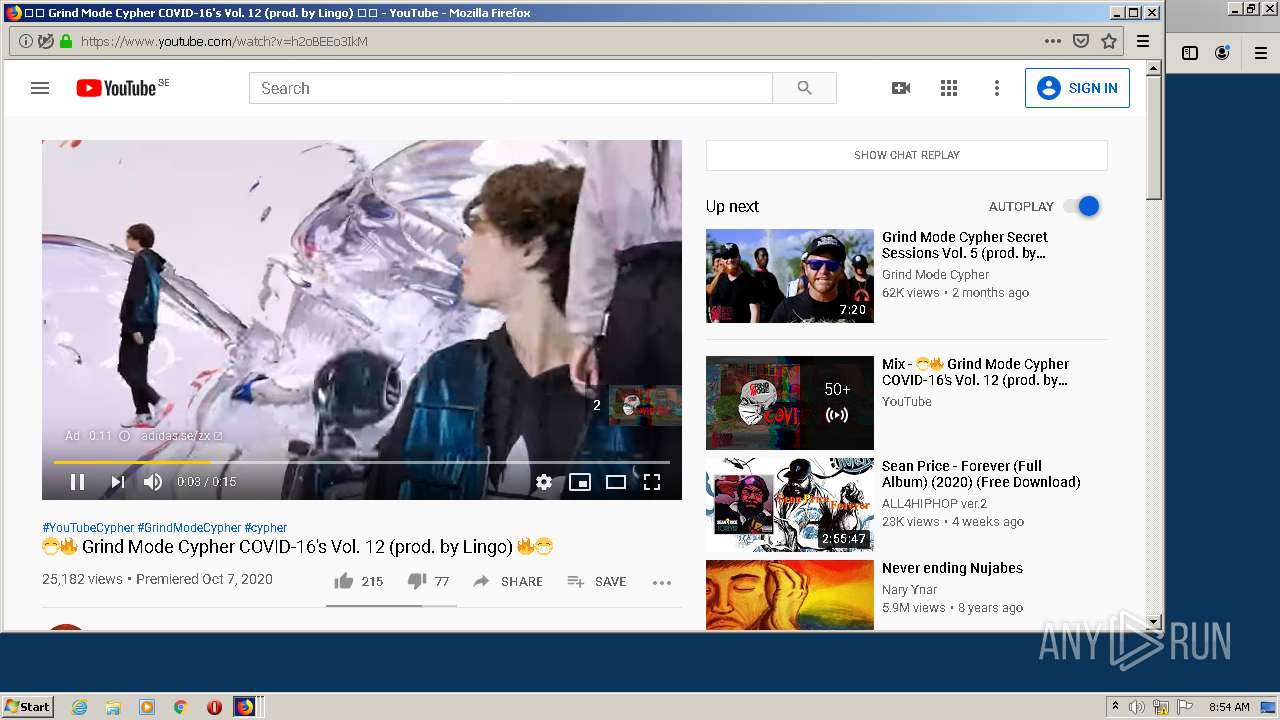Open Secret Sessions Vol. 5 thumbnail
This screenshot has width=1280, height=720.
(790, 276)
